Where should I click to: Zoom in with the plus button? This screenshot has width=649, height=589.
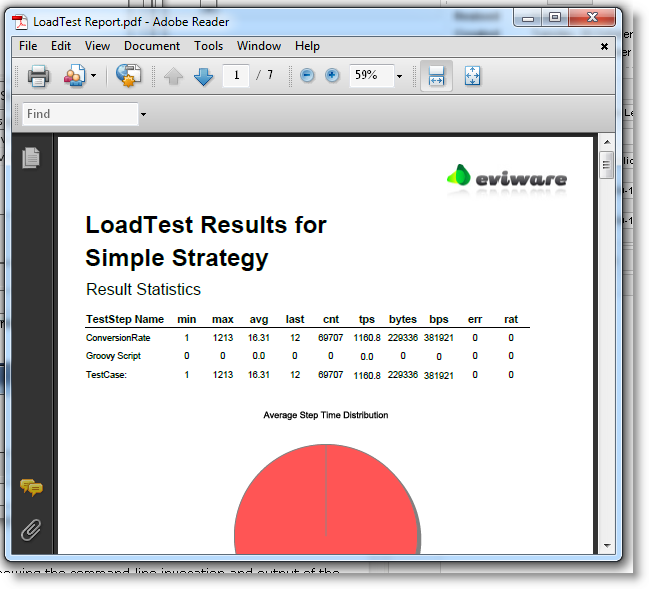pyautogui.click(x=332, y=75)
